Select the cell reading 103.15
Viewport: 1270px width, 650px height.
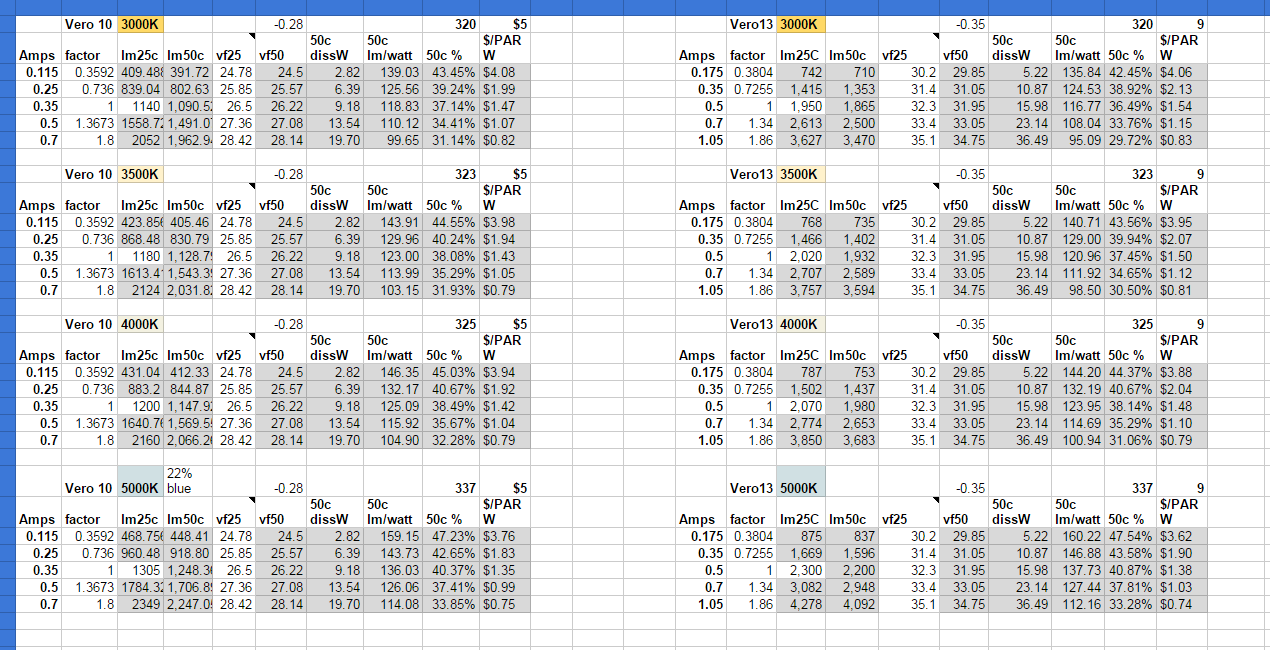[x=393, y=290]
